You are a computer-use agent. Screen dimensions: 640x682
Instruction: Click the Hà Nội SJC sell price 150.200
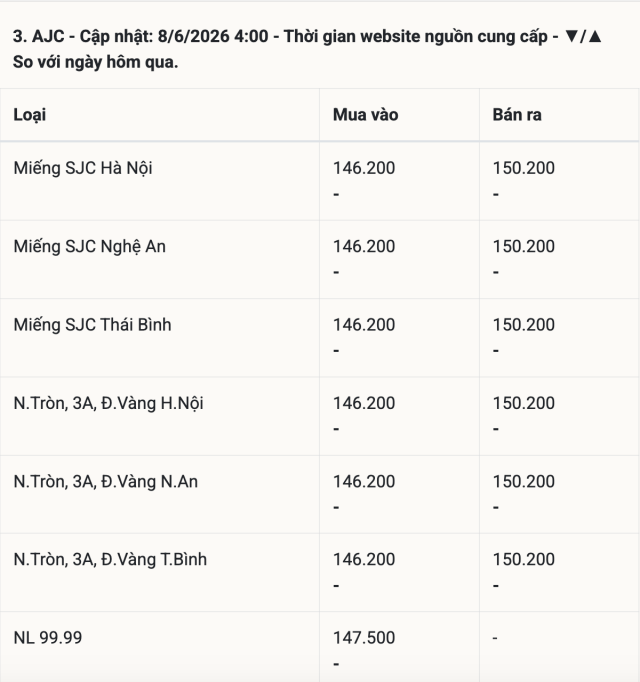pos(524,168)
